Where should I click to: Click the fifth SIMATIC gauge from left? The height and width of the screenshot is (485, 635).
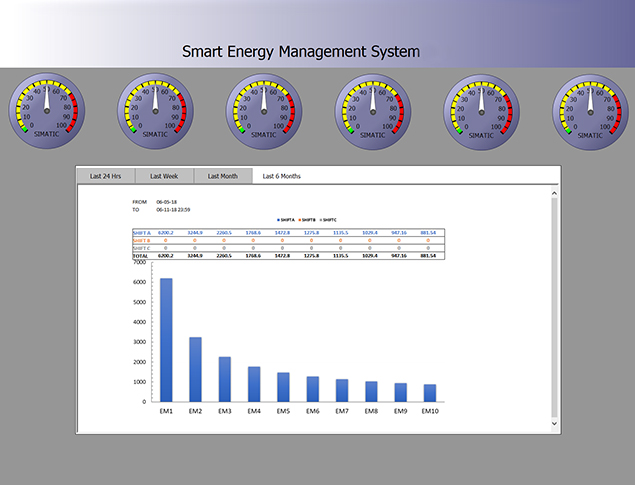coord(481,110)
